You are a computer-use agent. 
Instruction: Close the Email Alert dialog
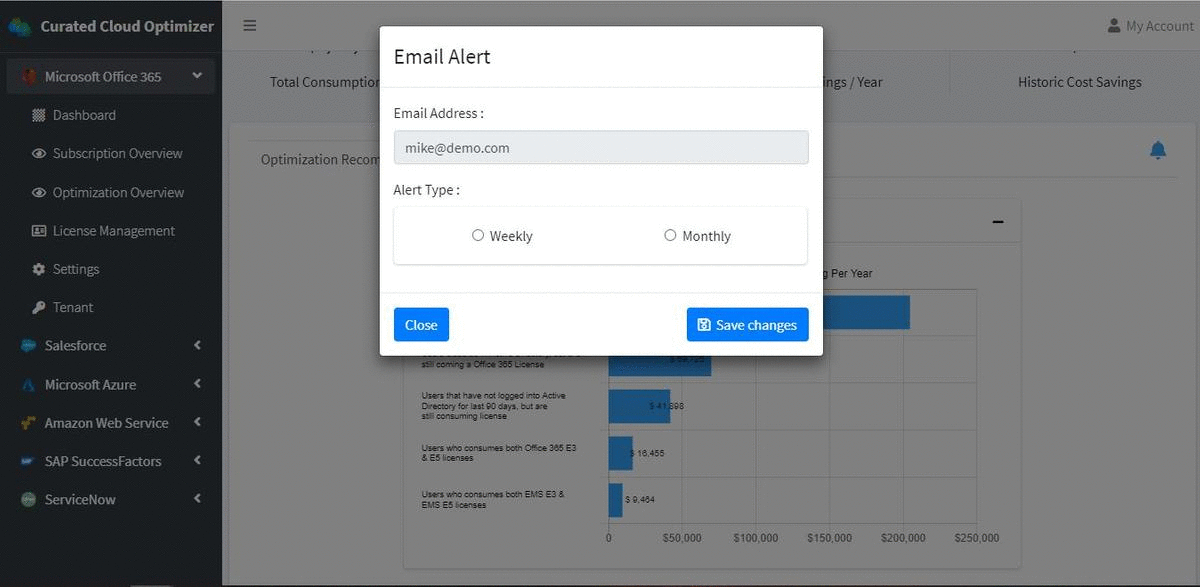coord(421,325)
